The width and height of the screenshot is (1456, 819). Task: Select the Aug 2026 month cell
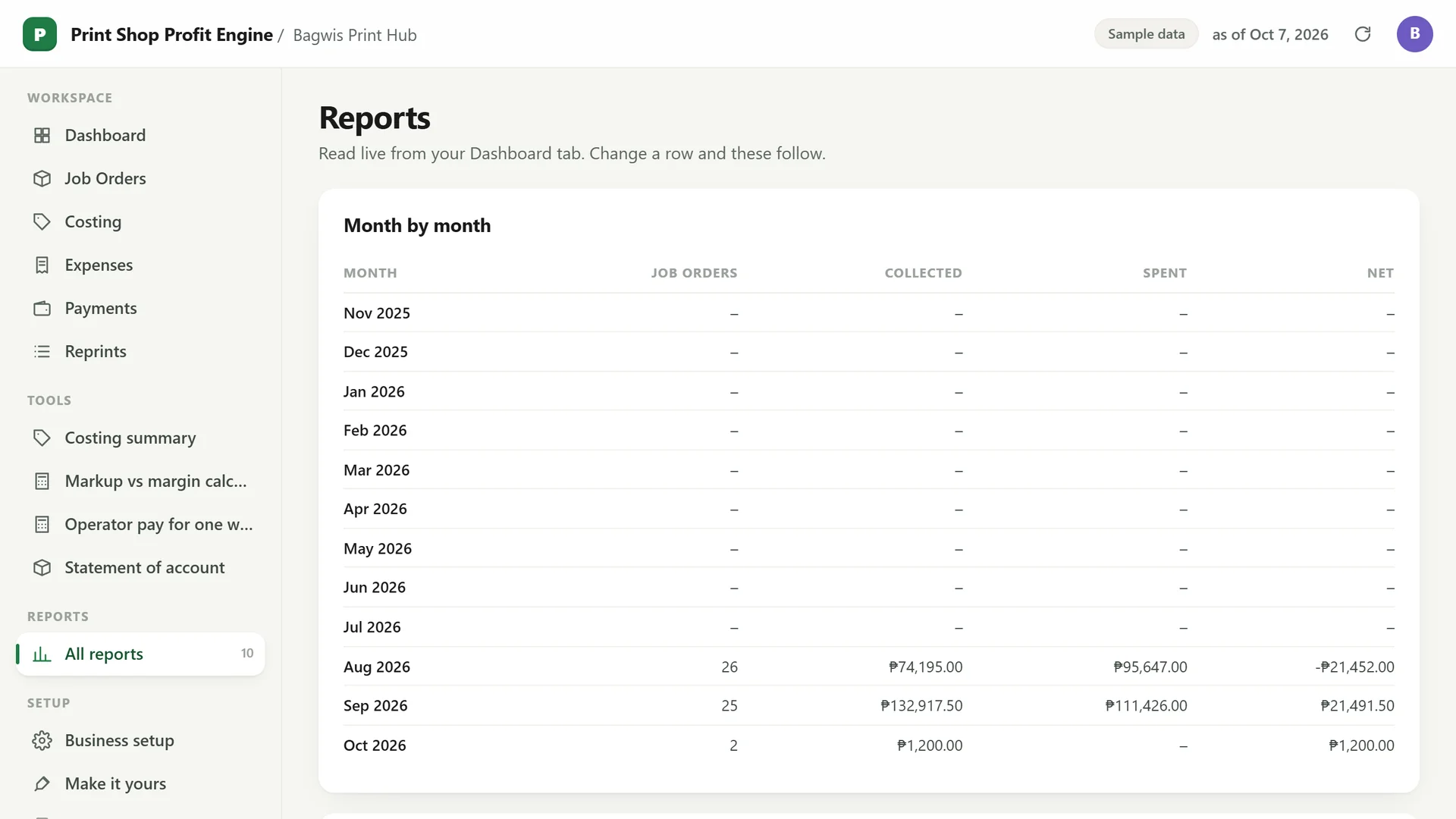[x=377, y=667]
